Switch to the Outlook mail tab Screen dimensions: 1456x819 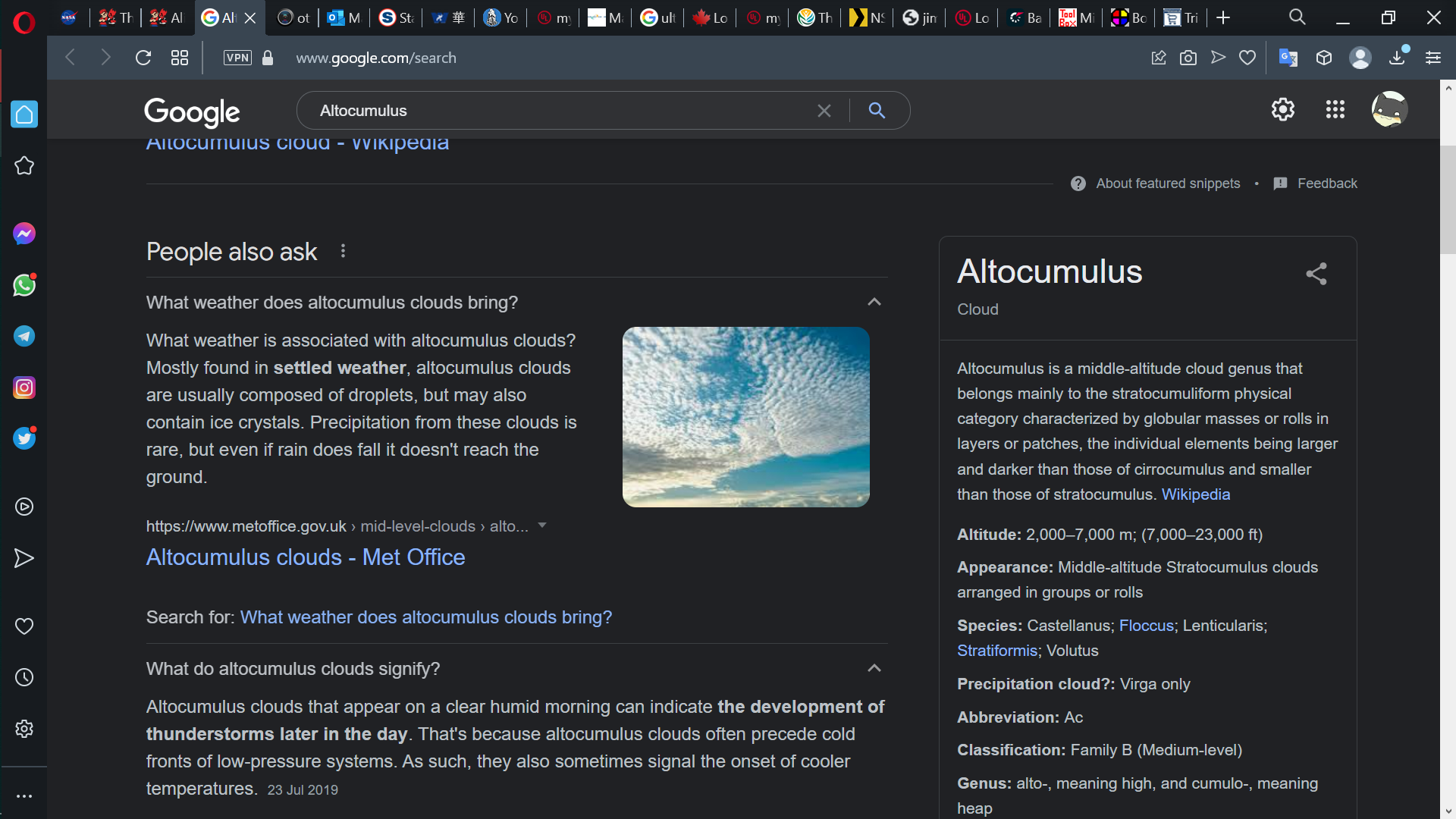coord(344,17)
